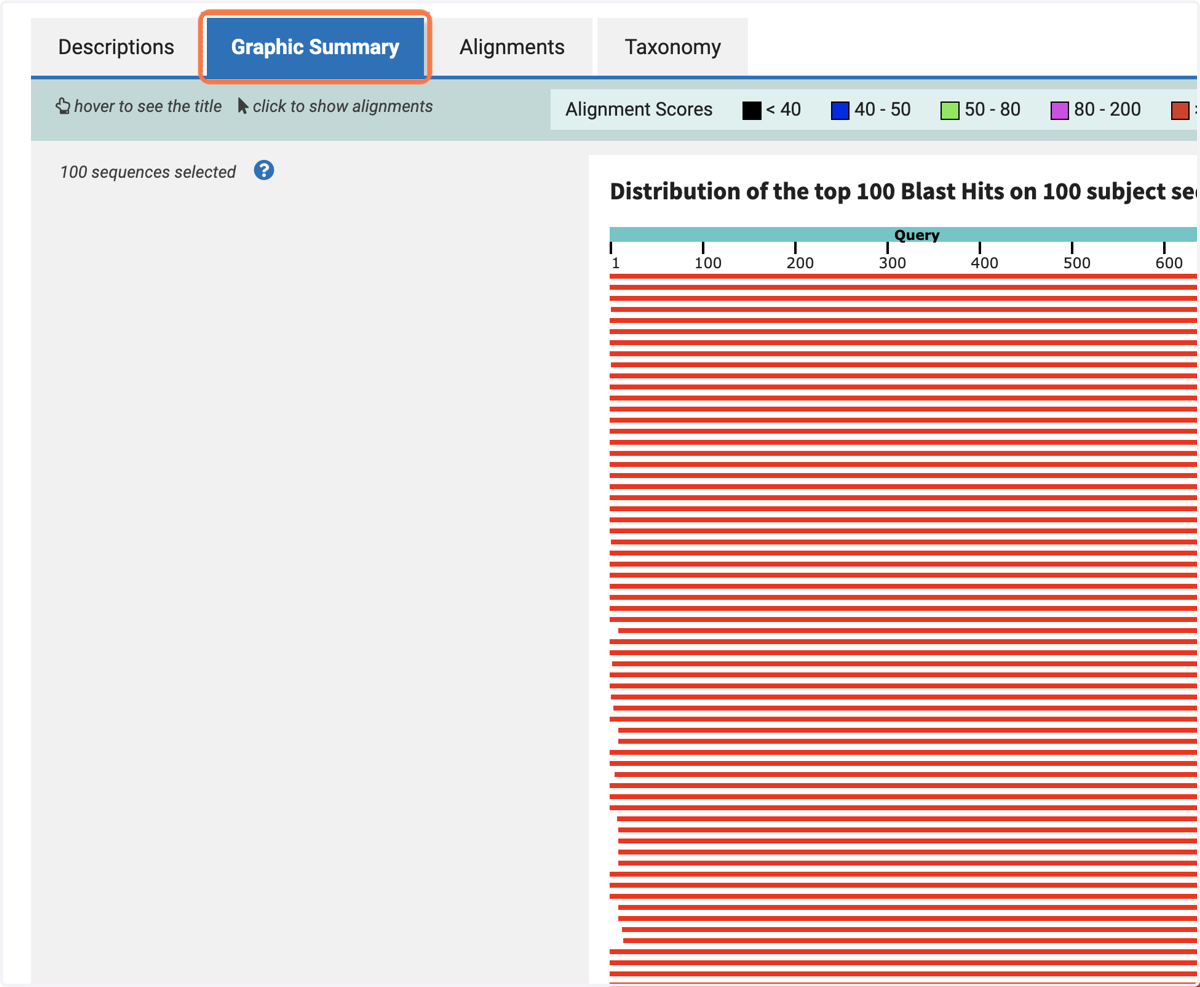This screenshot has width=1200, height=987.
Task: Click the 'Alignment Scores' label
Action: click(x=639, y=110)
